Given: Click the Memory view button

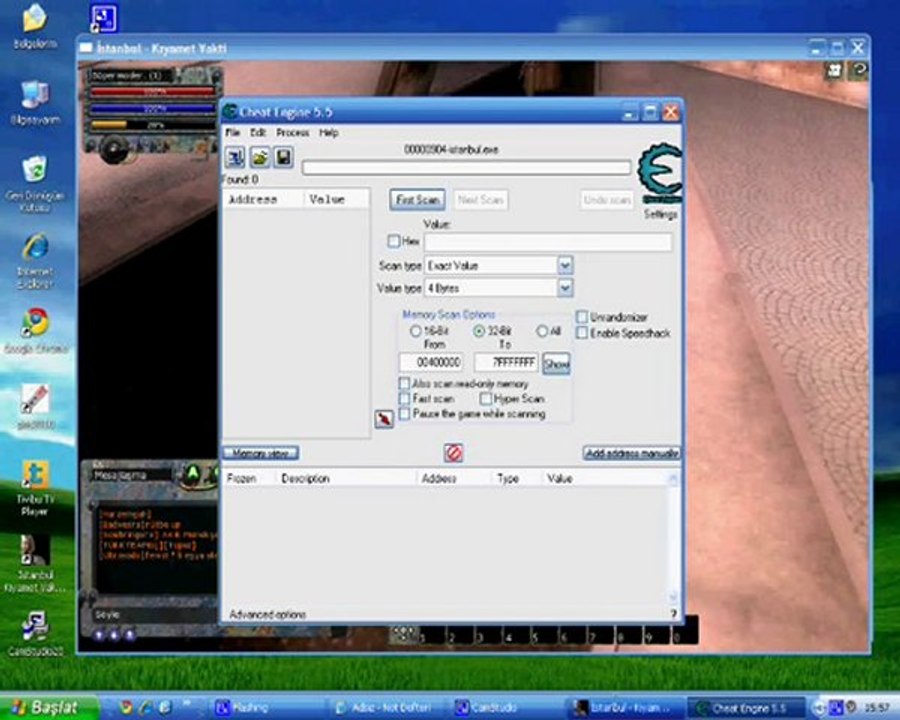Looking at the screenshot, I should click(261, 453).
